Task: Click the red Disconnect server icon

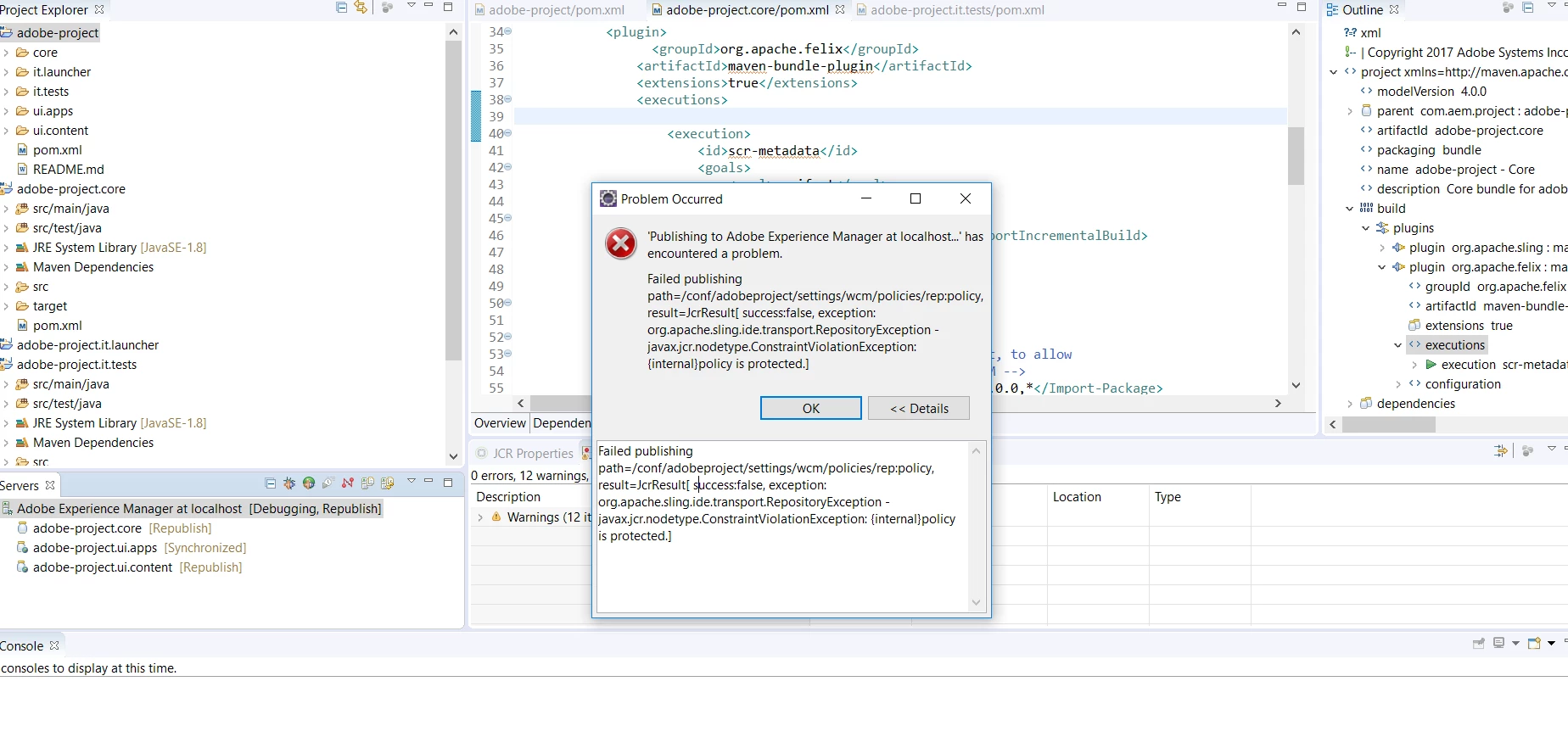Action: pyautogui.click(x=348, y=483)
